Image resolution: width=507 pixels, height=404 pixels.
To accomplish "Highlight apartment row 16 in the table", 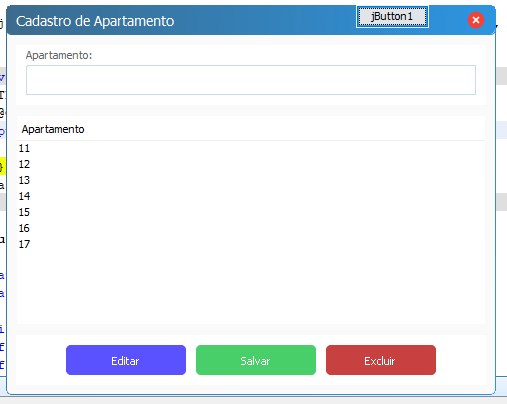I will pos(251,228).
